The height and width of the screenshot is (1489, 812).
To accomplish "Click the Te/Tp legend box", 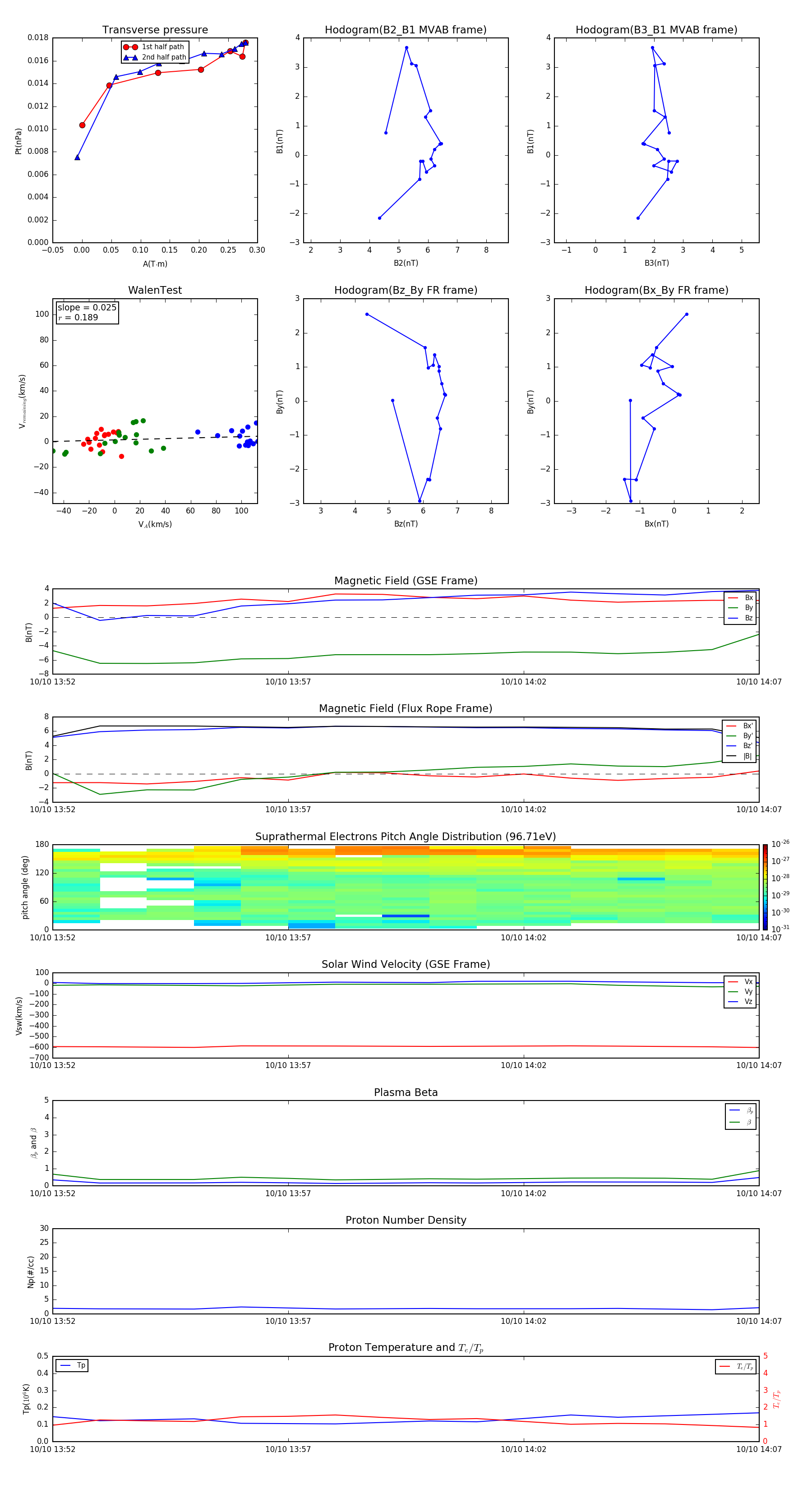I will click(x=735, y=1366).
